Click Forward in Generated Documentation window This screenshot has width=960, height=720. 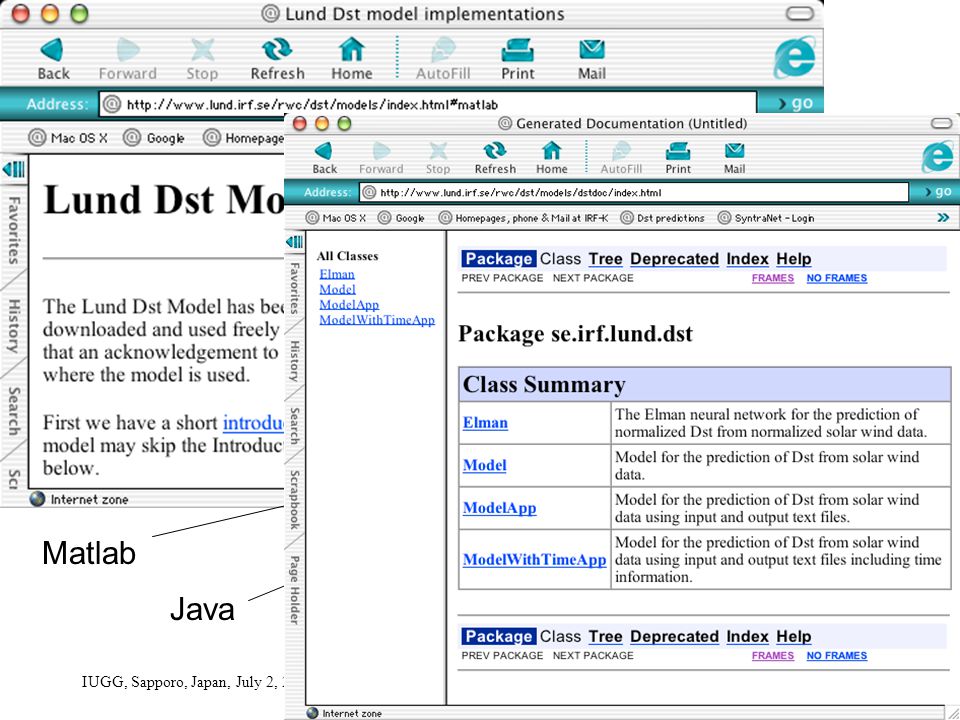381,159
